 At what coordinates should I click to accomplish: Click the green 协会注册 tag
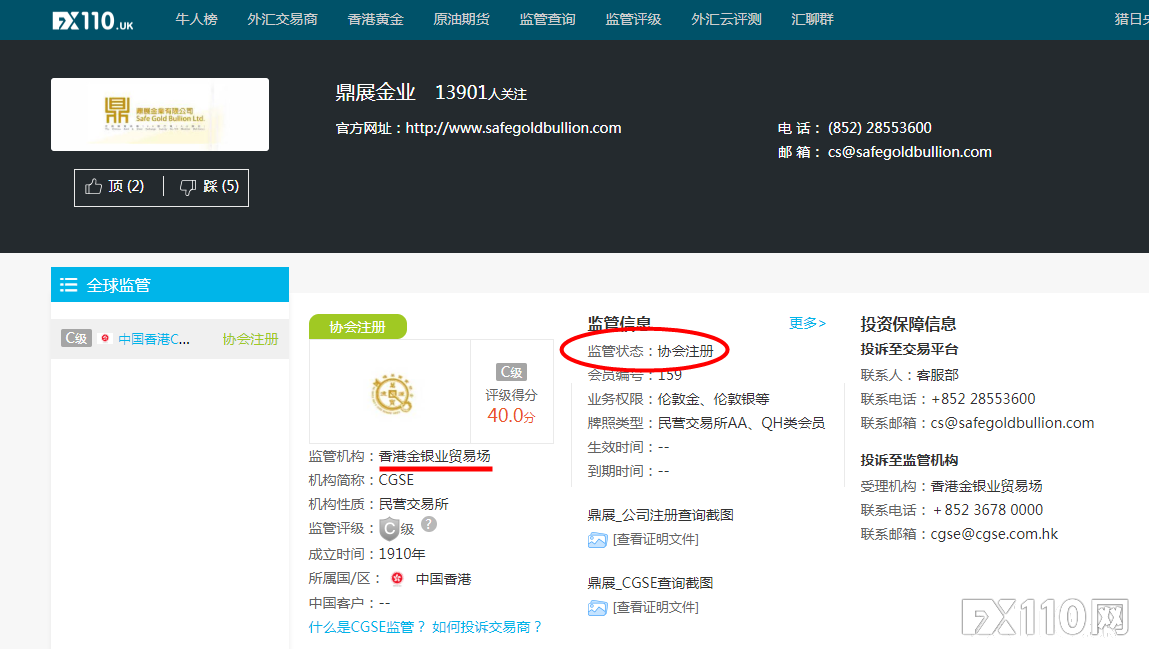click(358, 326)
